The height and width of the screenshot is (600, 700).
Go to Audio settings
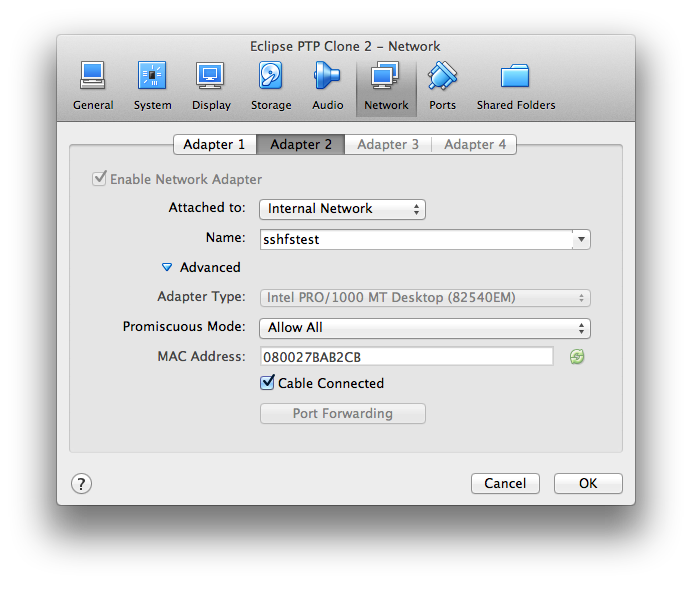[x=327, y=85]
